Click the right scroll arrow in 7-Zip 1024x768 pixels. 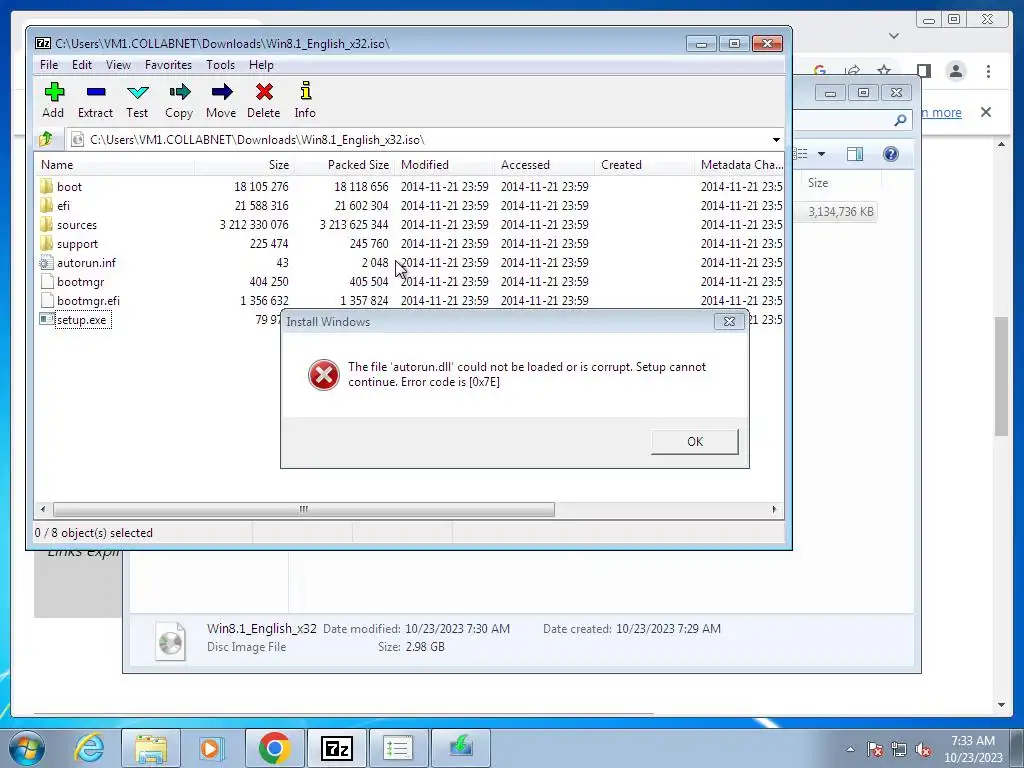click(775, 509)
